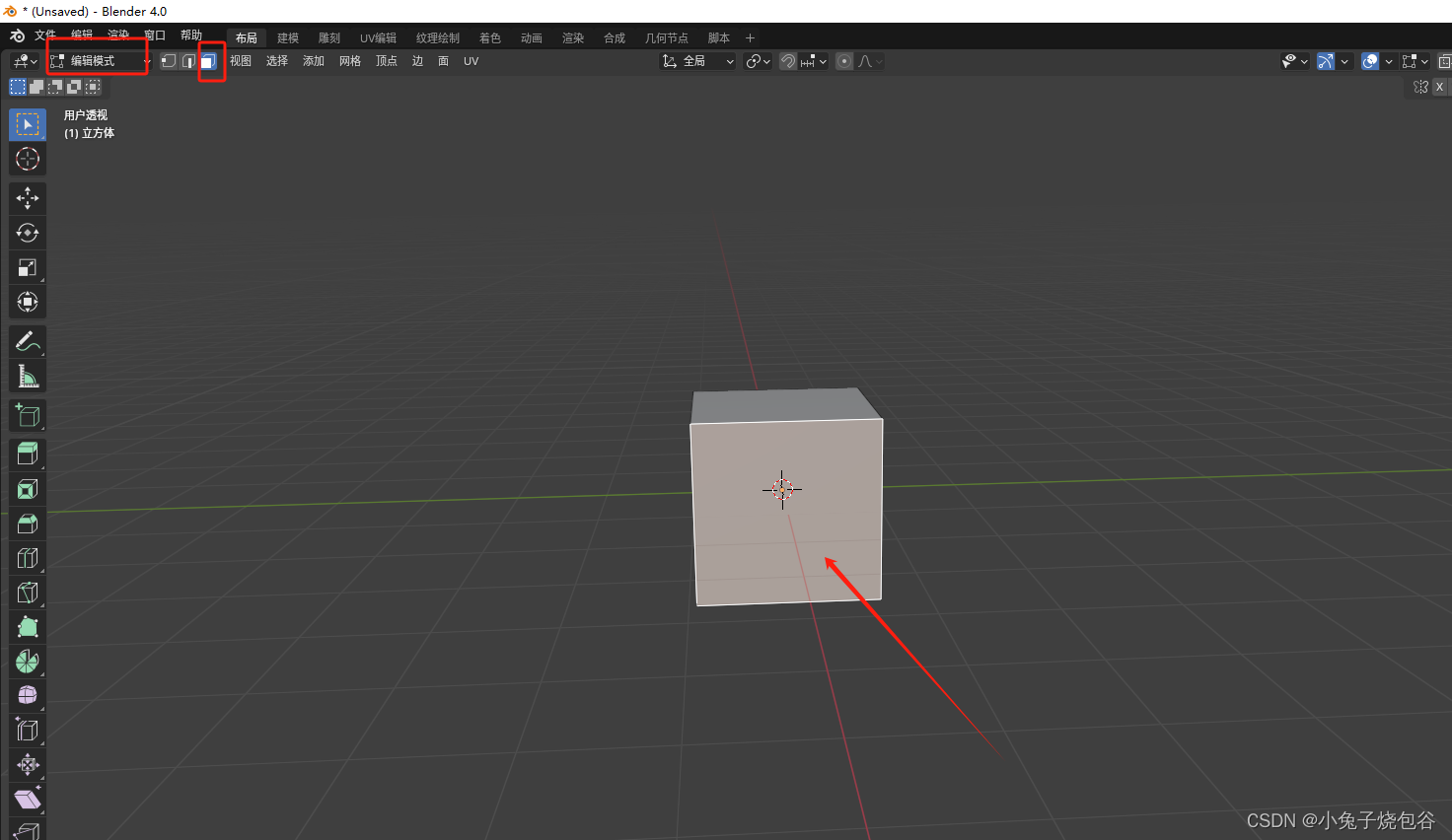Select the Bevel tool

click(x=28, y=524)
